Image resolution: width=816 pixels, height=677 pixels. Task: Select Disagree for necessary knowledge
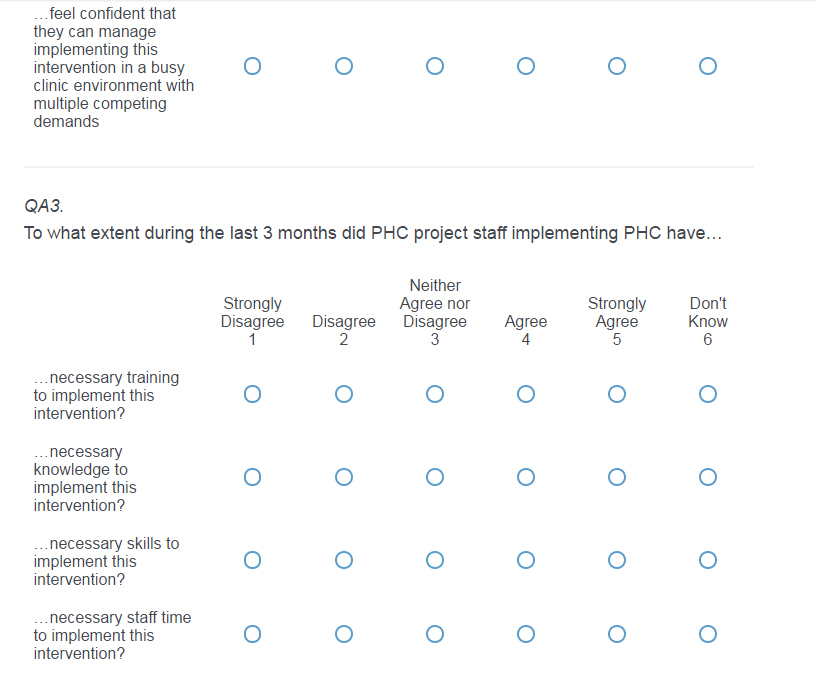(x=344, y=477)
